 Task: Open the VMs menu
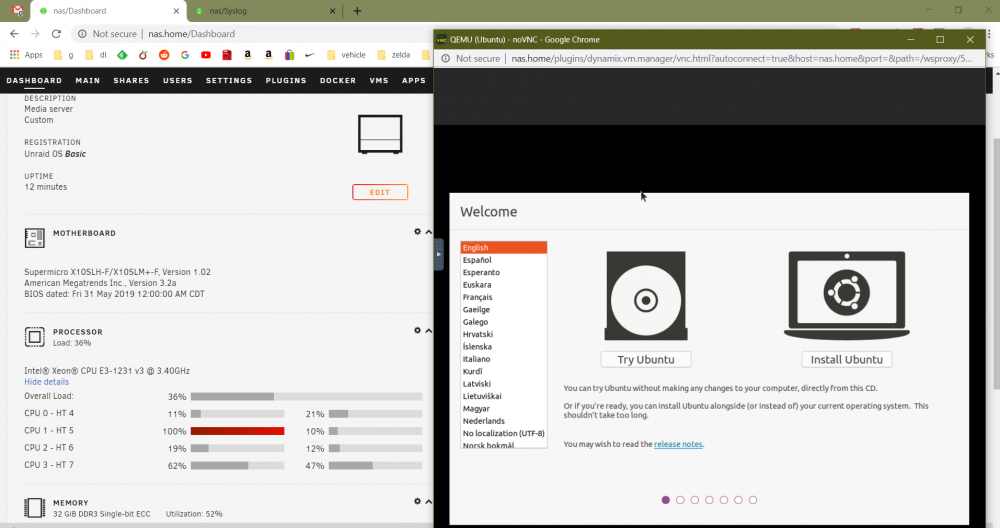[379, 80]
